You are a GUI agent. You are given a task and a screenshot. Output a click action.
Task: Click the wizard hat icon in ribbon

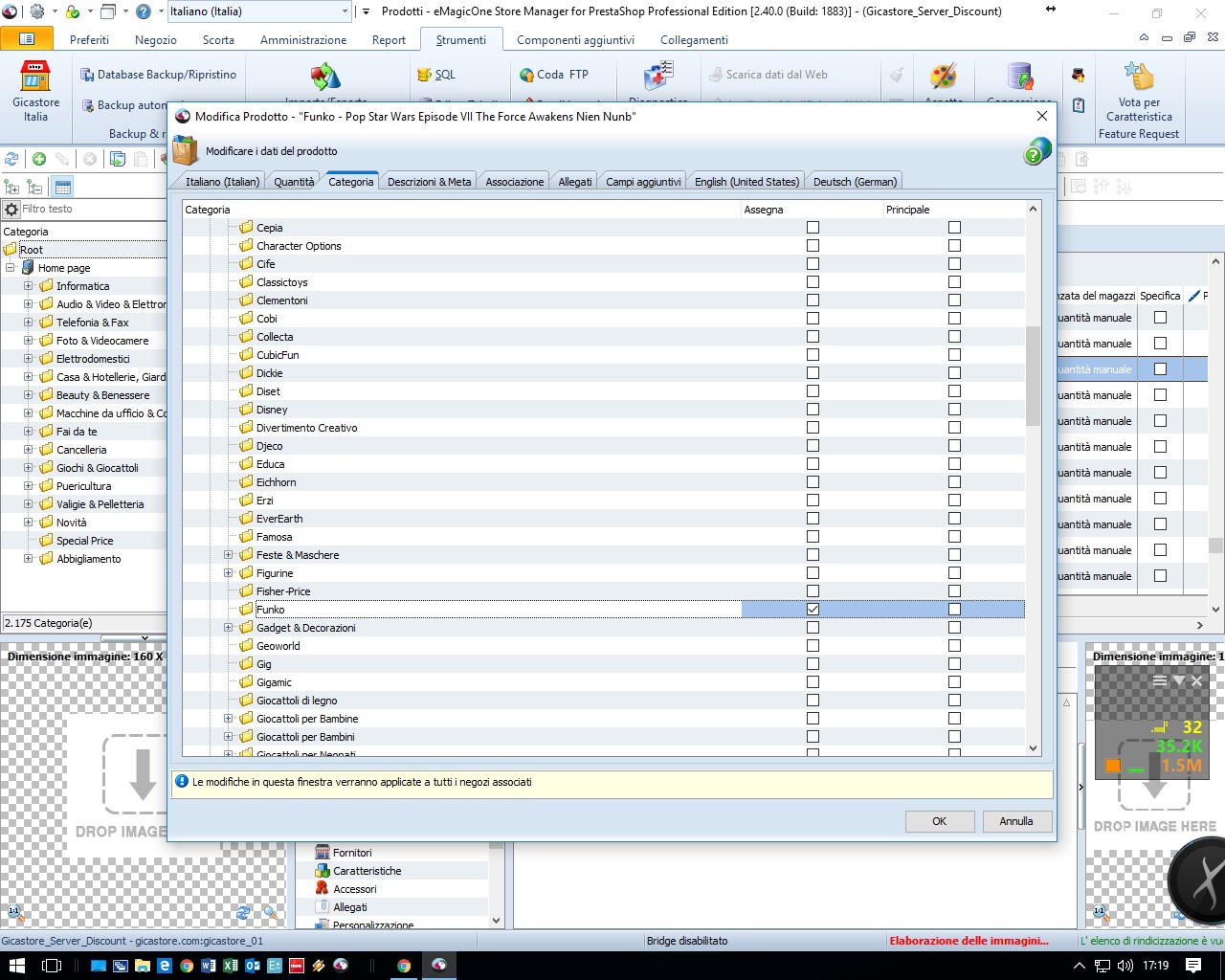coord(1079,76)
